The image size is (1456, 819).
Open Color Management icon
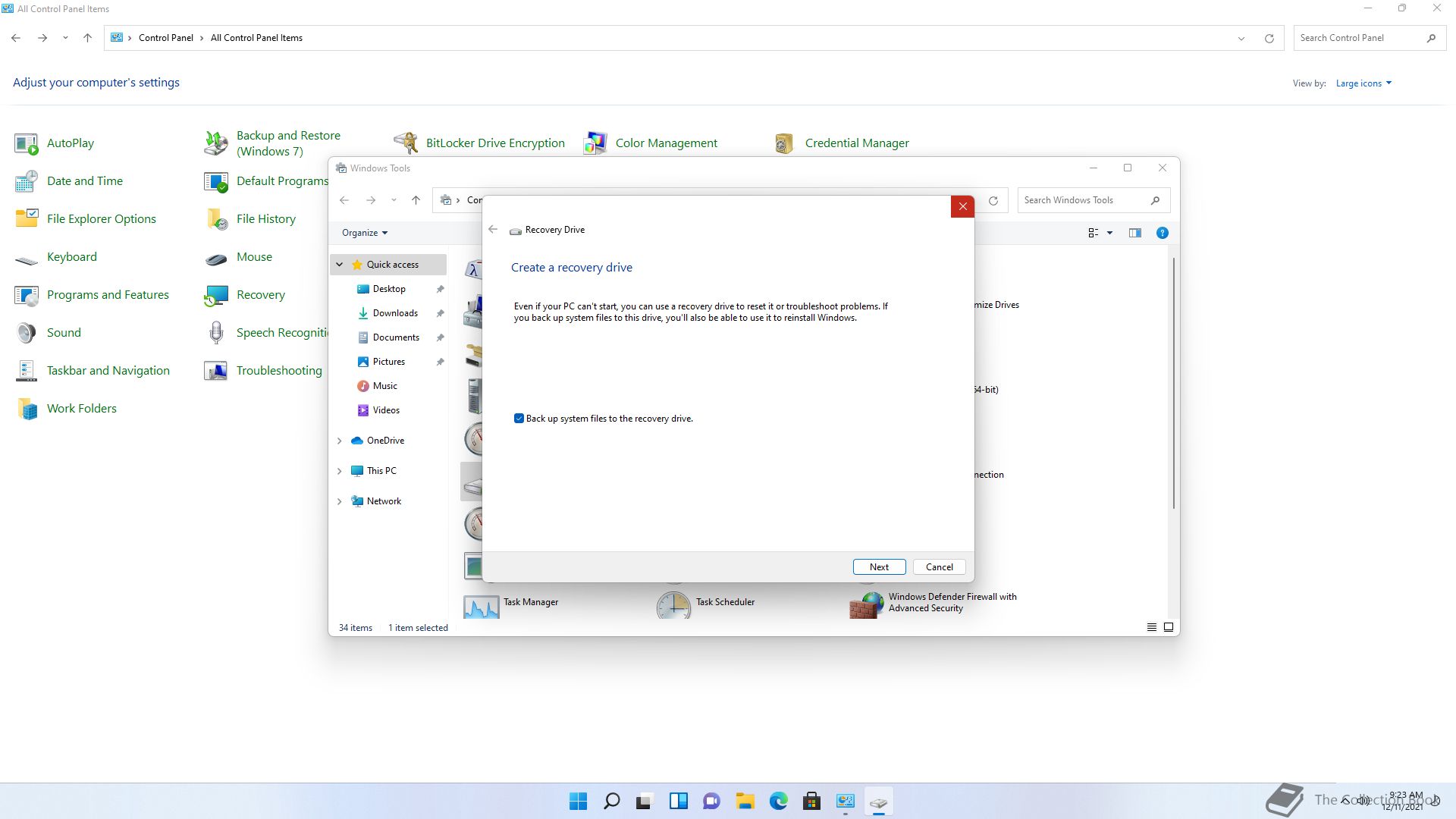[x=595, y=143]
